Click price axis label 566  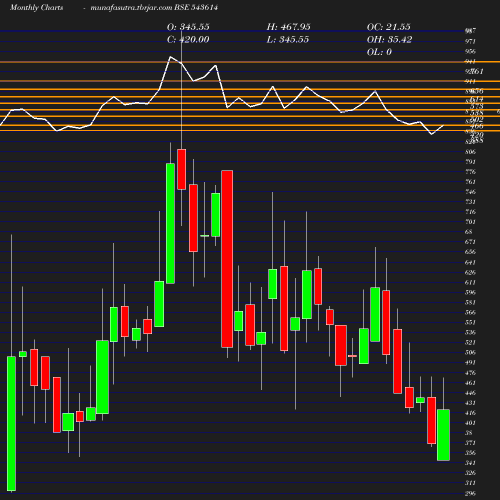point(470,312)
